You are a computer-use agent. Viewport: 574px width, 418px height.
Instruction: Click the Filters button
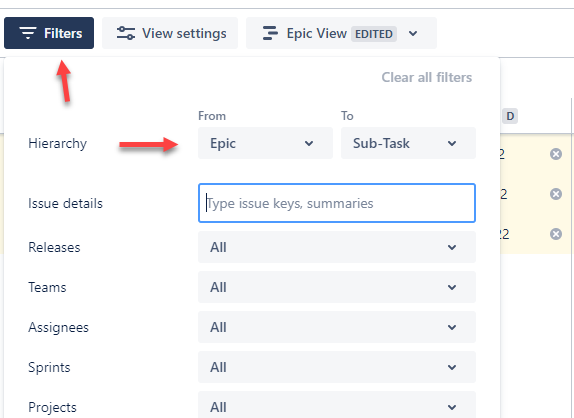coord(49,33)
